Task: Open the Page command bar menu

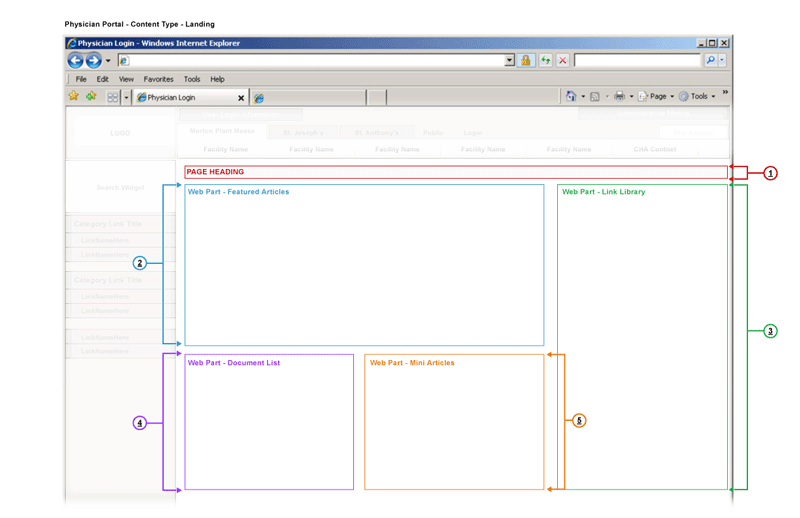Action: click(x=656, y=96)
